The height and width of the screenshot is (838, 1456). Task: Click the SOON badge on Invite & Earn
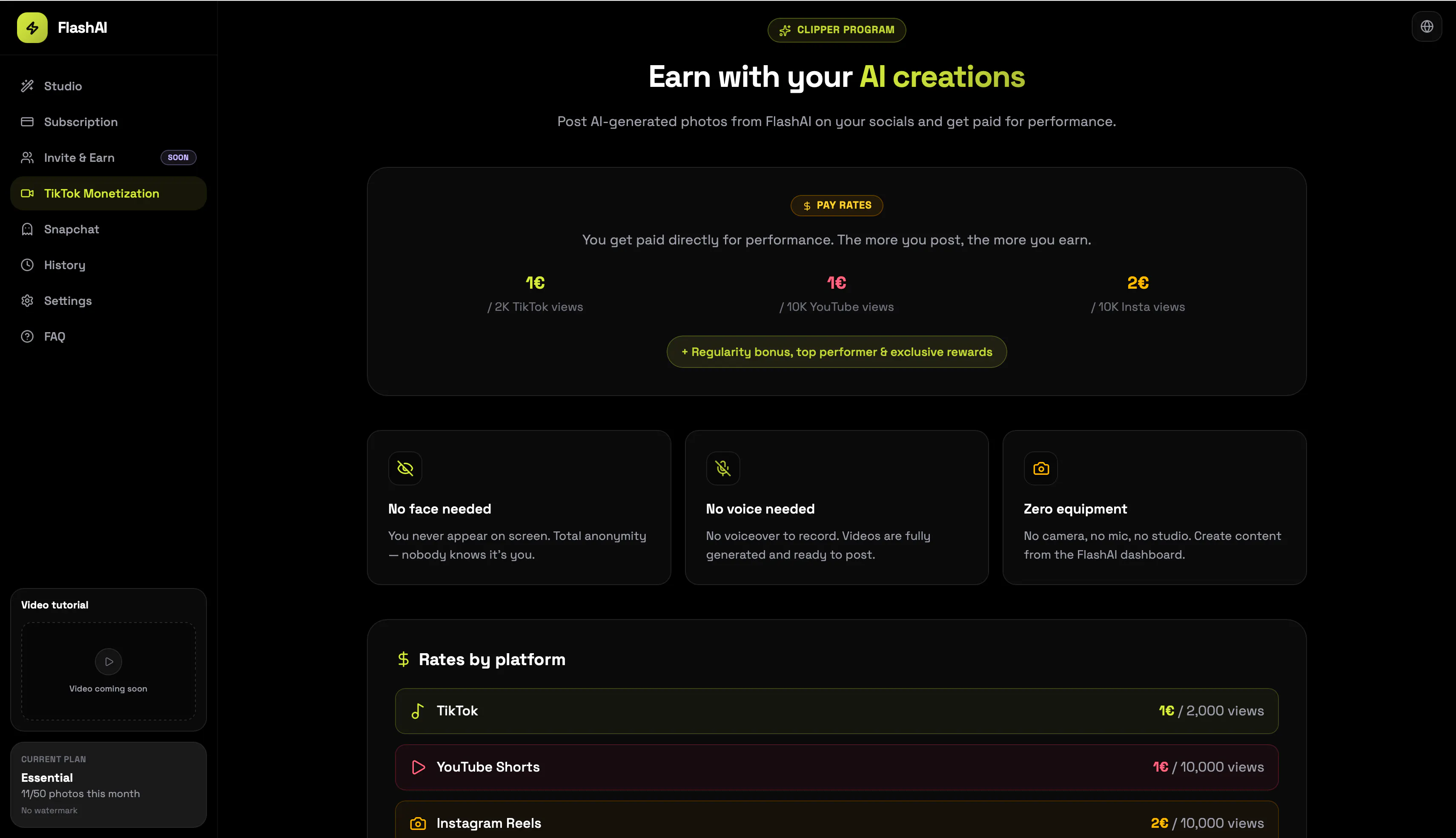(178, 158)
